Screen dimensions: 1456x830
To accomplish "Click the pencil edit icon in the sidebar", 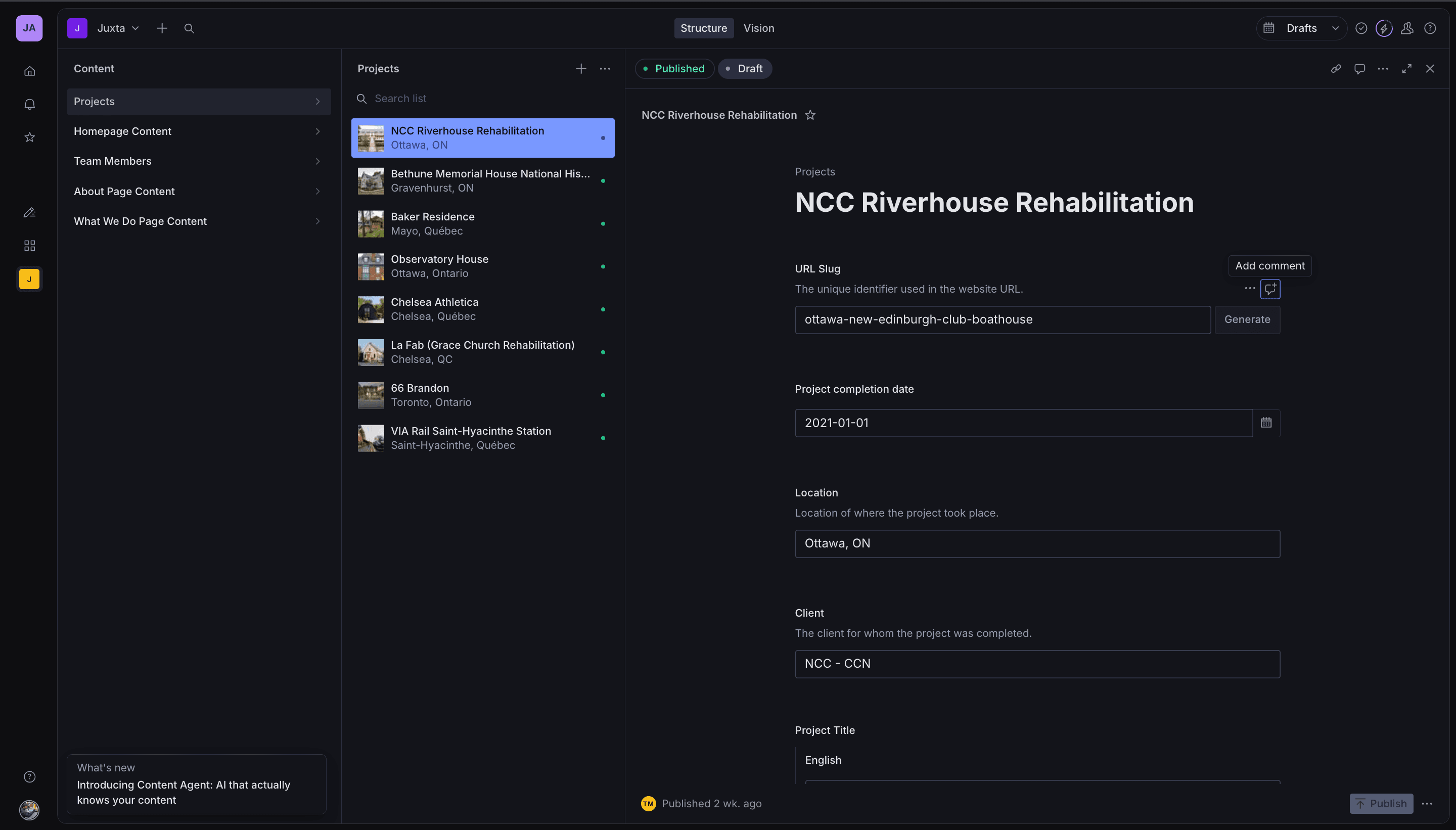I will (29, 212).
